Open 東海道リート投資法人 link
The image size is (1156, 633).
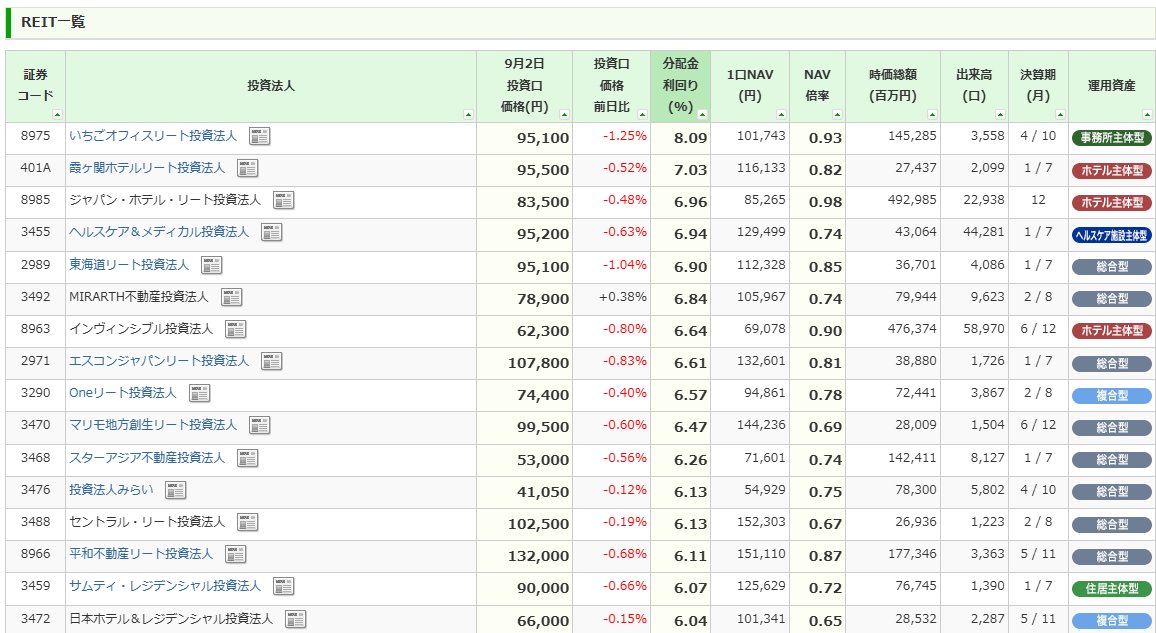[x=129, y=265]
